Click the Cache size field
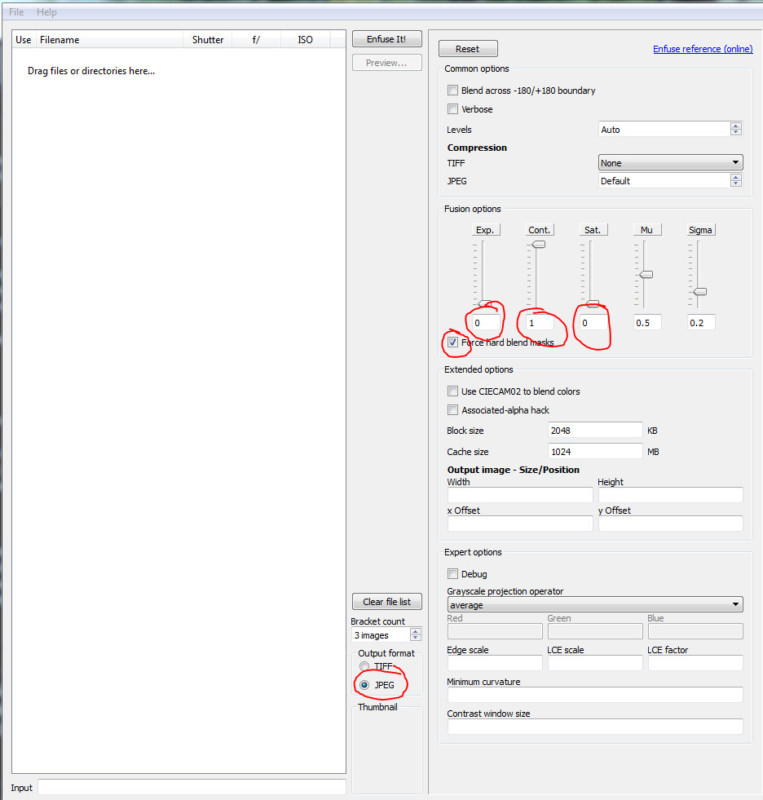763x800 pixels. tap(595, 452)
